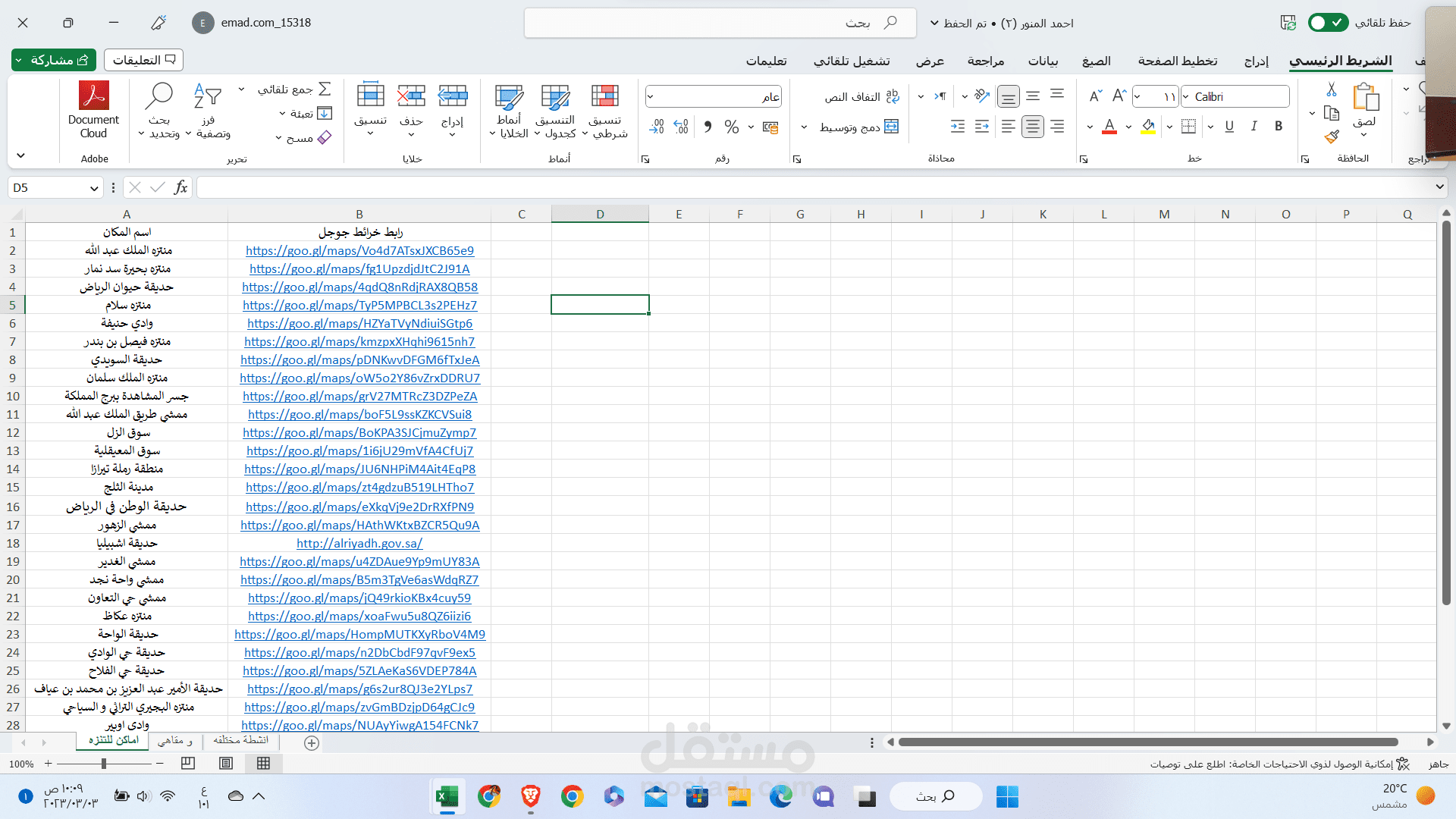Click the Conditional Formatting icon

pos(604,97)
